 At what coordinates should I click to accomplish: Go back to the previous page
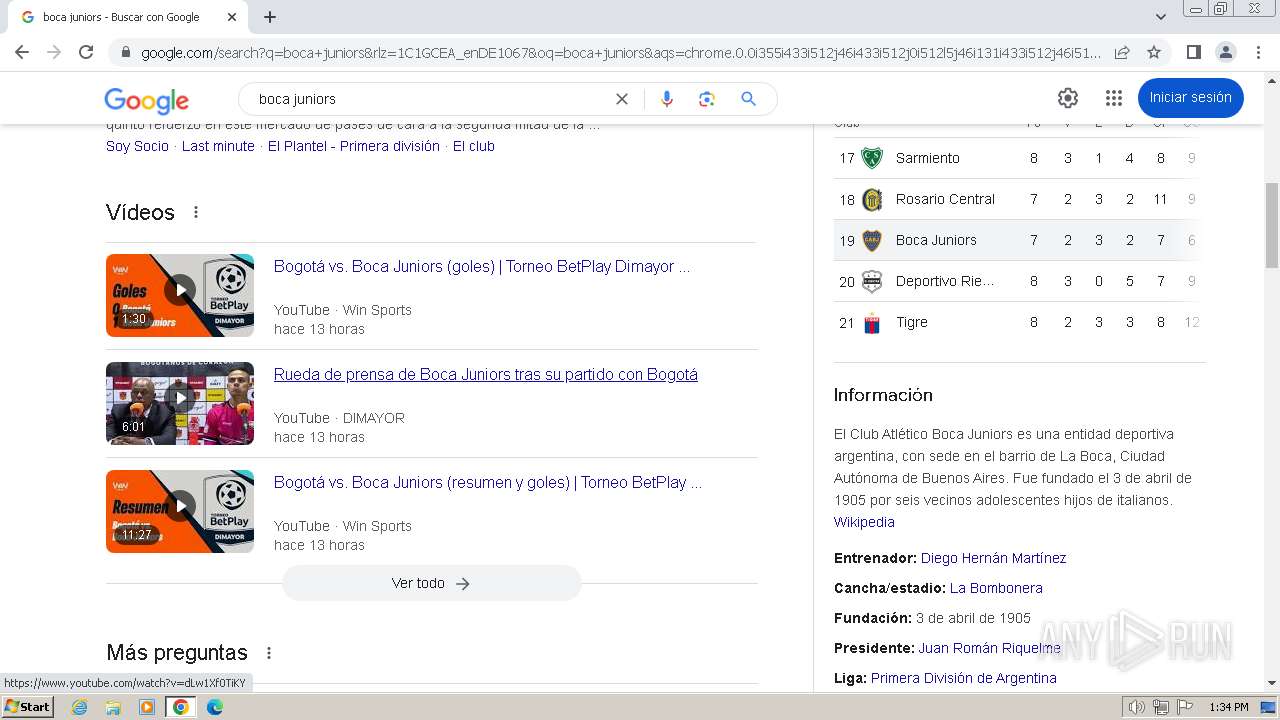coord(22,52)
